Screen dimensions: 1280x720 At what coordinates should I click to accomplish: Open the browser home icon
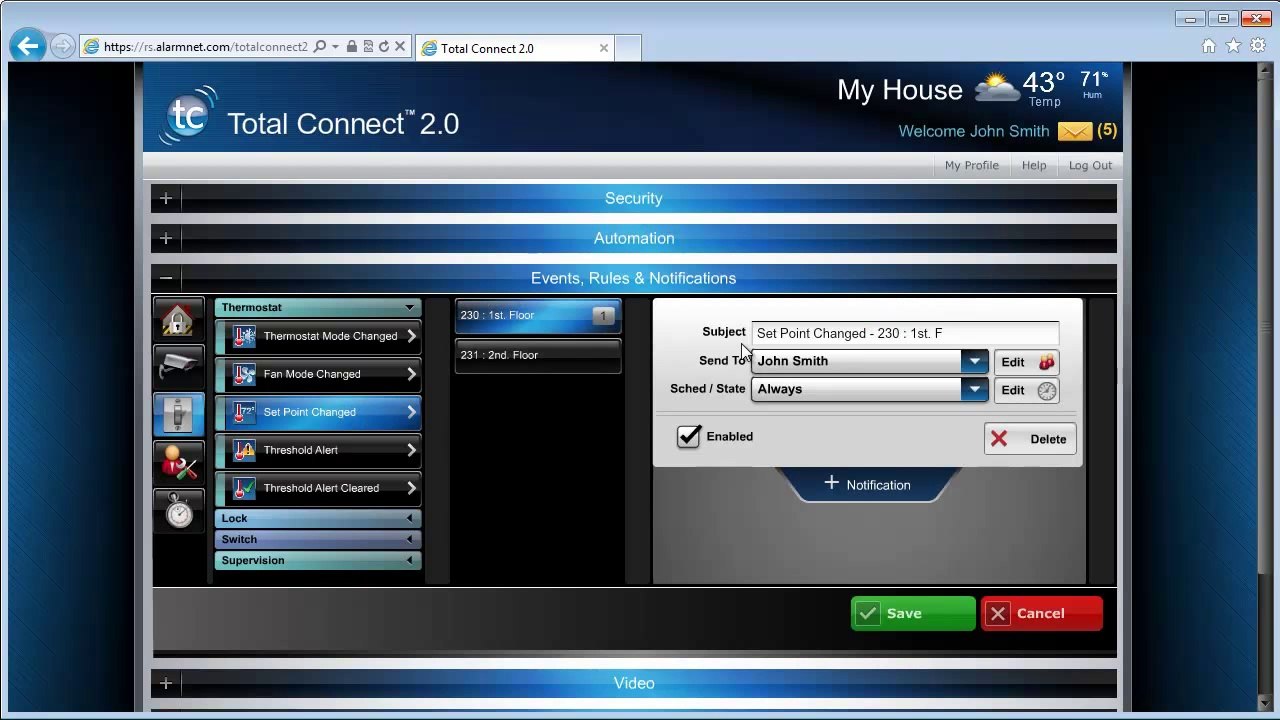1209,46
